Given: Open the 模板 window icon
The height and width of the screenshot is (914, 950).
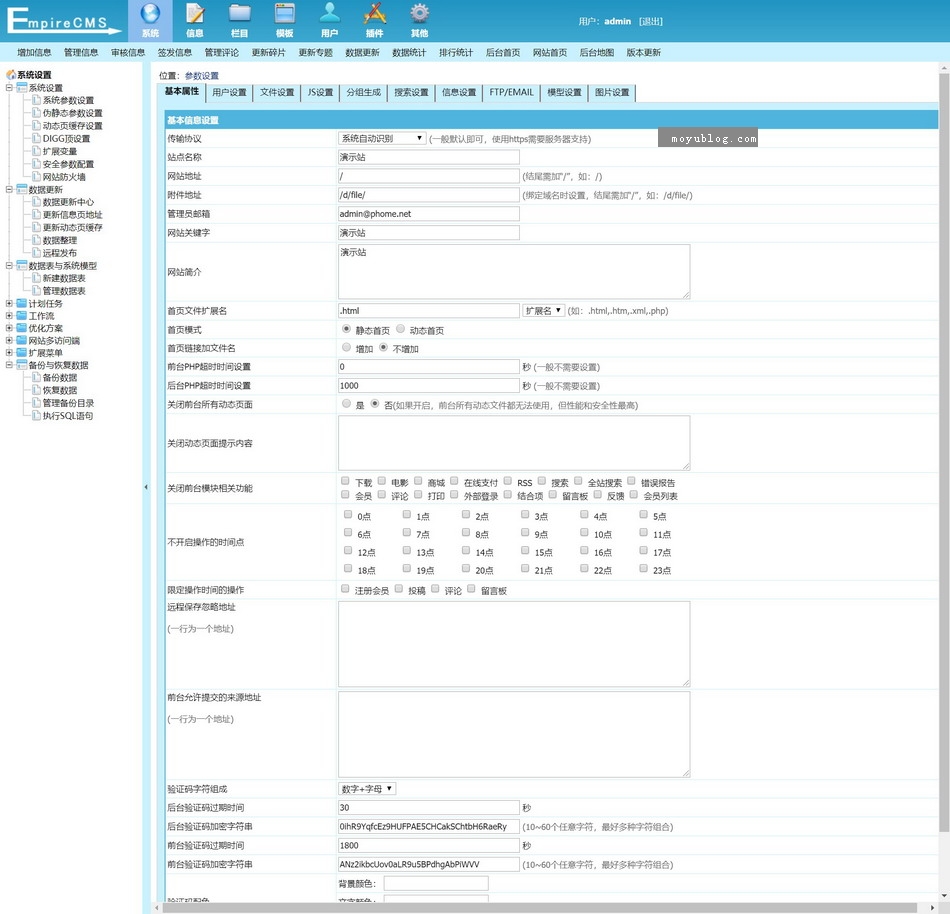Looking at the screenshot, I should (x=285, y=13).
